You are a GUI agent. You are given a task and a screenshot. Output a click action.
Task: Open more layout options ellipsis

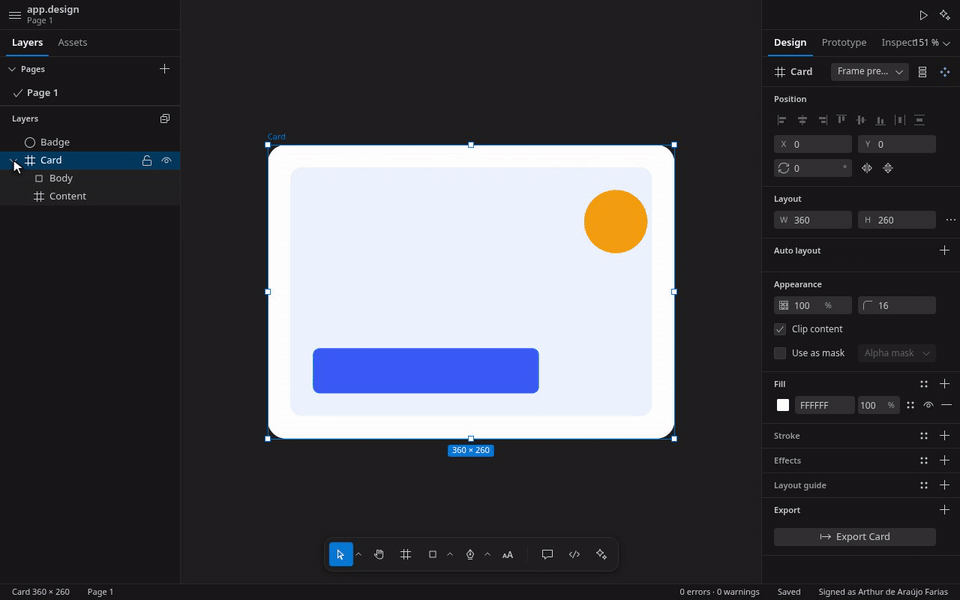(x=950, y=220)
